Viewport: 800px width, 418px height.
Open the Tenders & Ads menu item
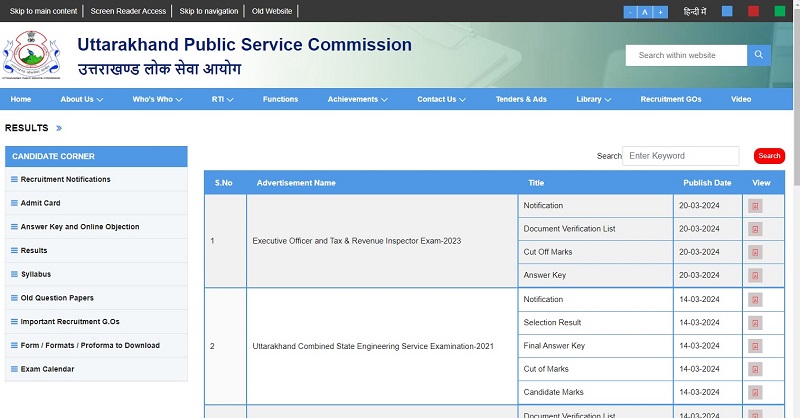point(521,100)
